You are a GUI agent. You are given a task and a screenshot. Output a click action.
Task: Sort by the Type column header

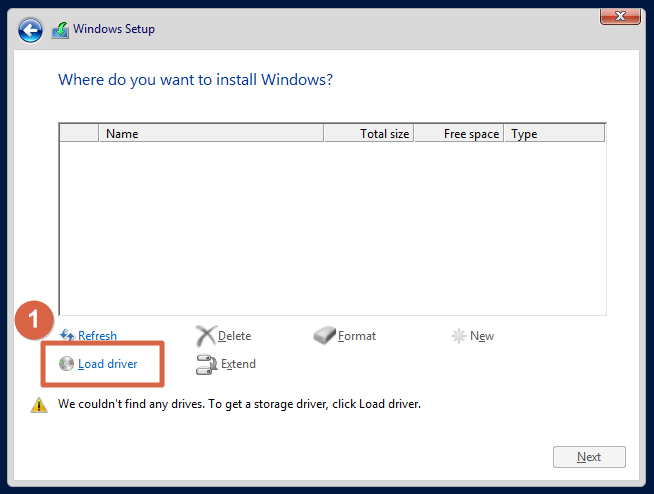coord(554,134)
